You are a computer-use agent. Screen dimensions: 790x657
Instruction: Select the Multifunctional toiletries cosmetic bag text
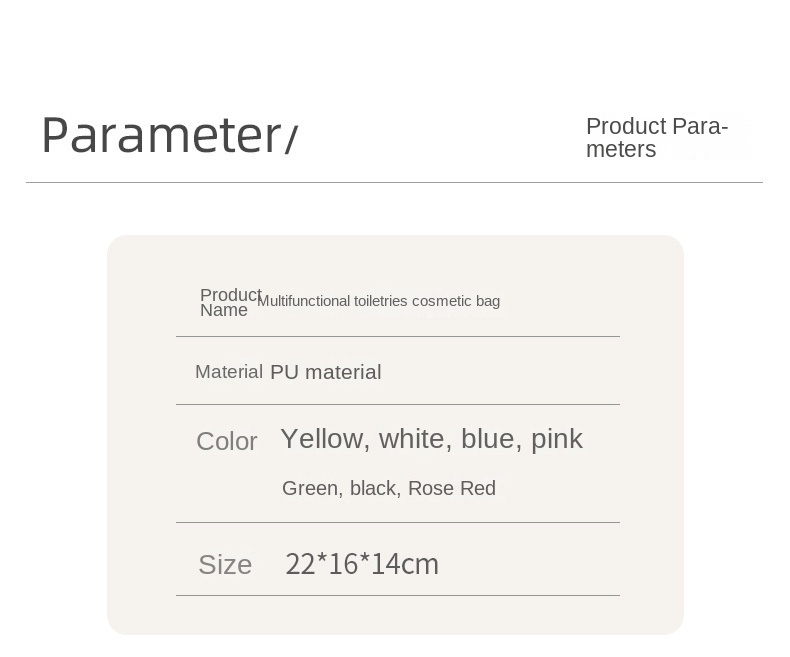point(378,301)
